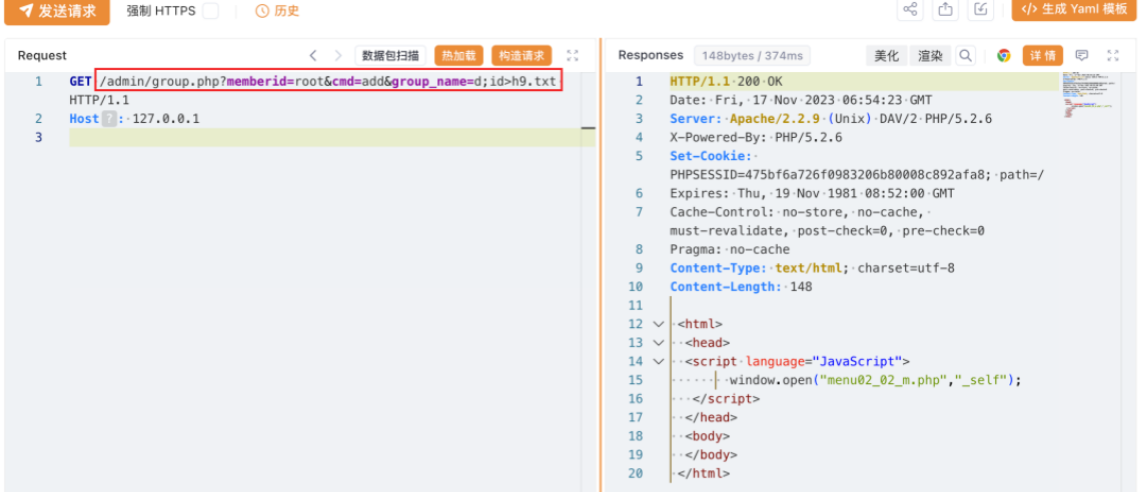Click the Content-Length: 148 line
The image size is (1147, 492).
tap(741, 287)
